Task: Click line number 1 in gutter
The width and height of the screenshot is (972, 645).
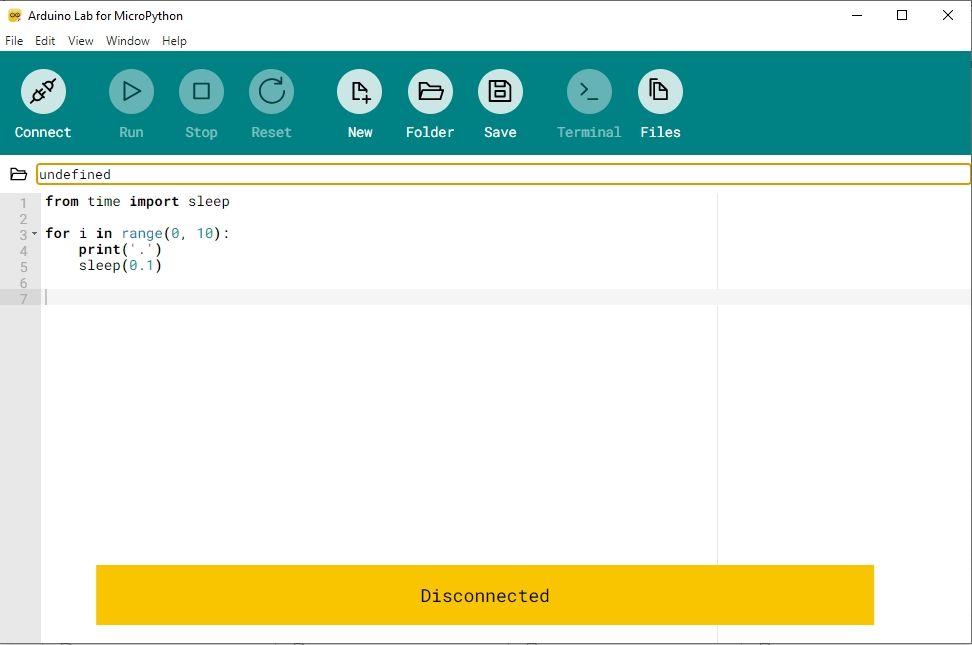Action: pyautogui.click(x=23, y=202)
